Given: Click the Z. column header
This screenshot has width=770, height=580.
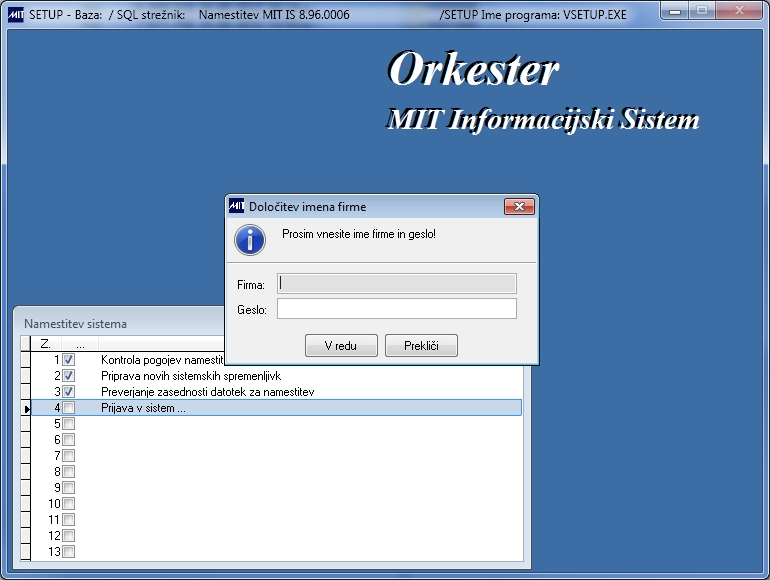Looking at the screenshot, I should (x=46, y=344).
